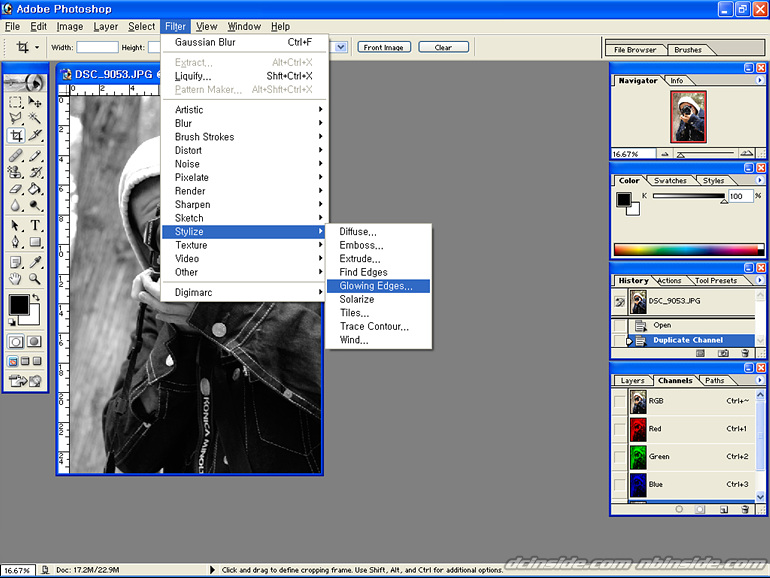The height and width of the screenshot is (578, 770).
Task: Select the Magic Wand tool
Action: pos(34,118)
